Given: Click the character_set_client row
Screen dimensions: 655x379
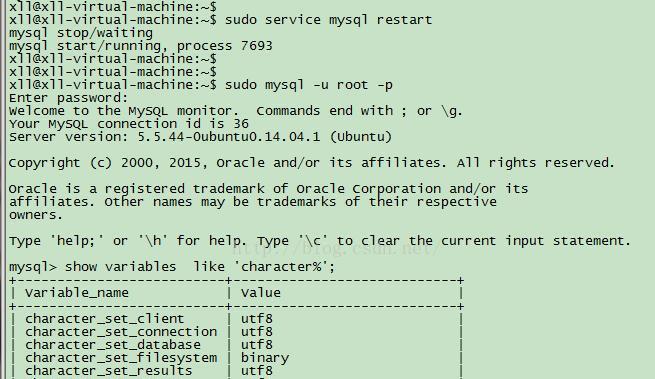Looking at the screenshot, I should [236, 319].
